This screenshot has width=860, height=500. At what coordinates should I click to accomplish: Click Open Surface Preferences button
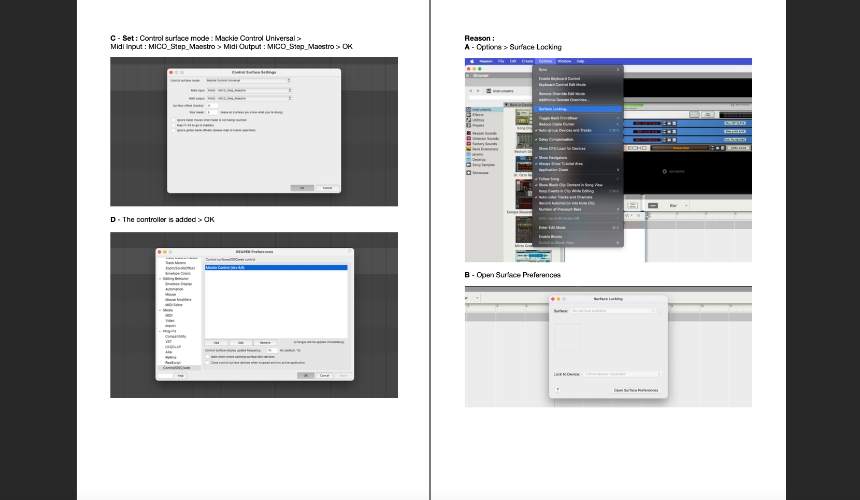[636, 390]
